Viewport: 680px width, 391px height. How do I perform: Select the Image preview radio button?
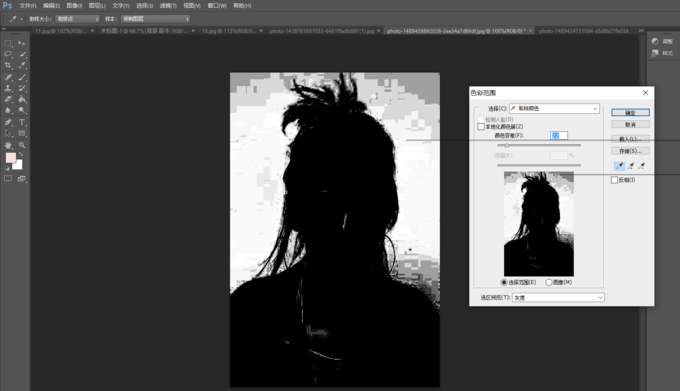[x=549, y=282]
